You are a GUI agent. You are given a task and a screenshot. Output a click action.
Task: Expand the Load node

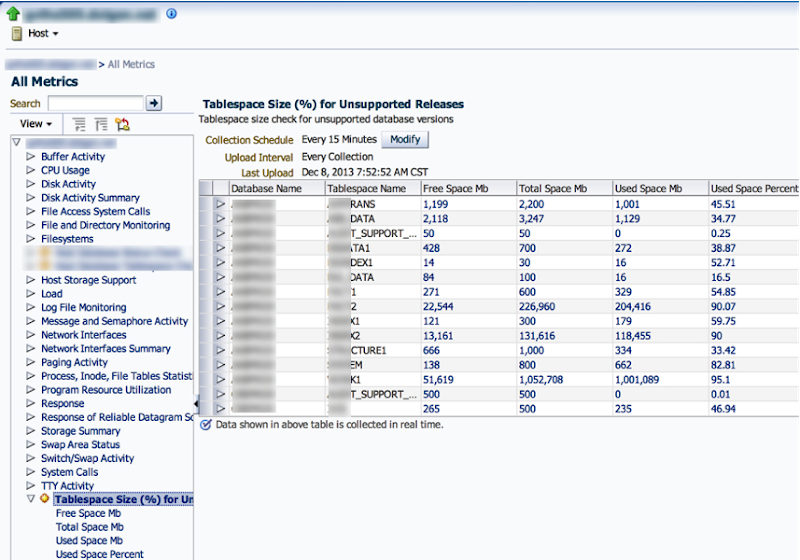31,294
